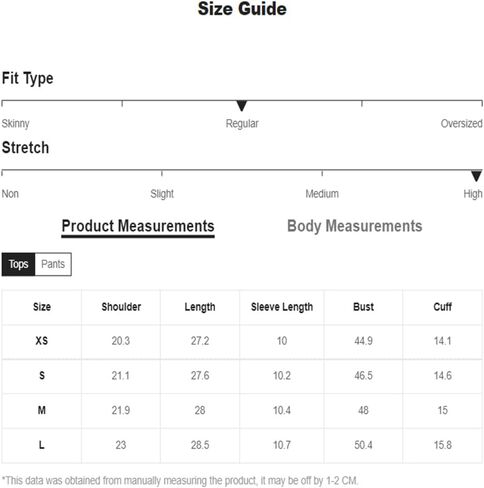
Task: Click the Stretch triangle marker at High
Action: coord(476,176)
